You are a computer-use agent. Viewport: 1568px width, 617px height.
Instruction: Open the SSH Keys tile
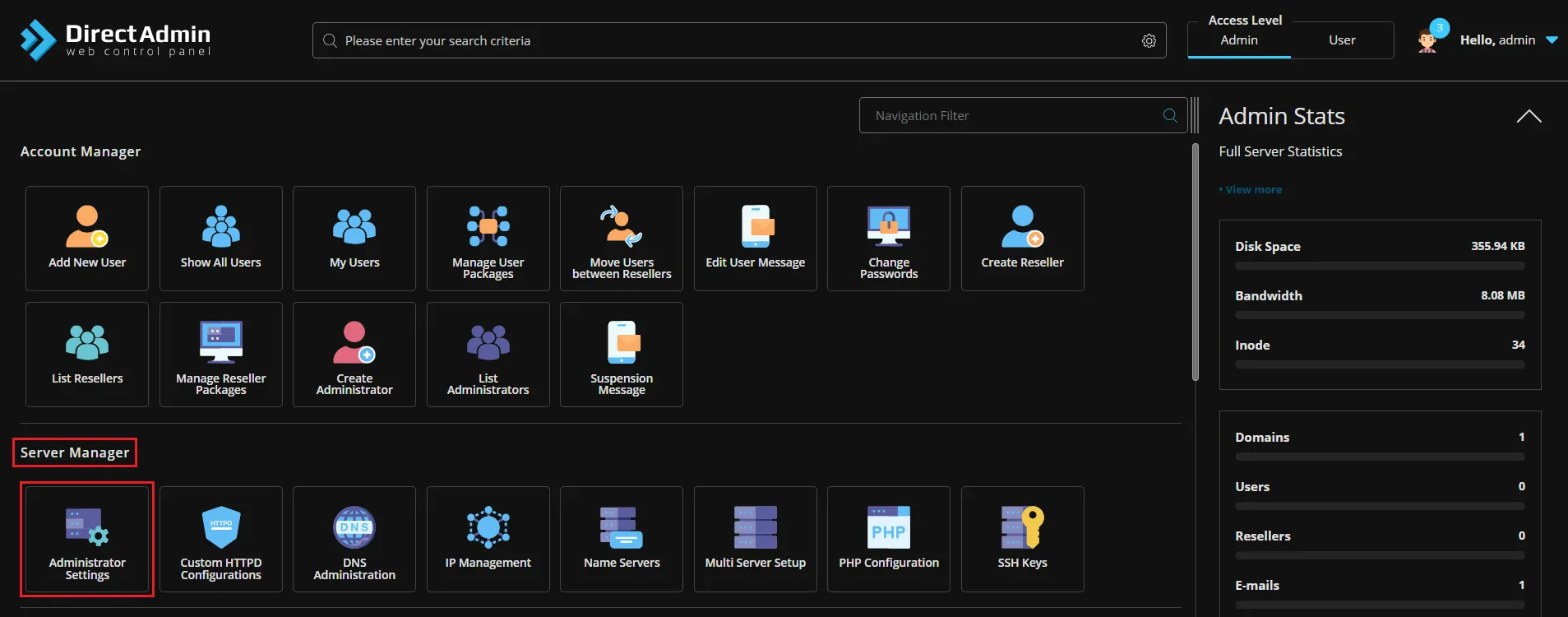[1022, 539]
